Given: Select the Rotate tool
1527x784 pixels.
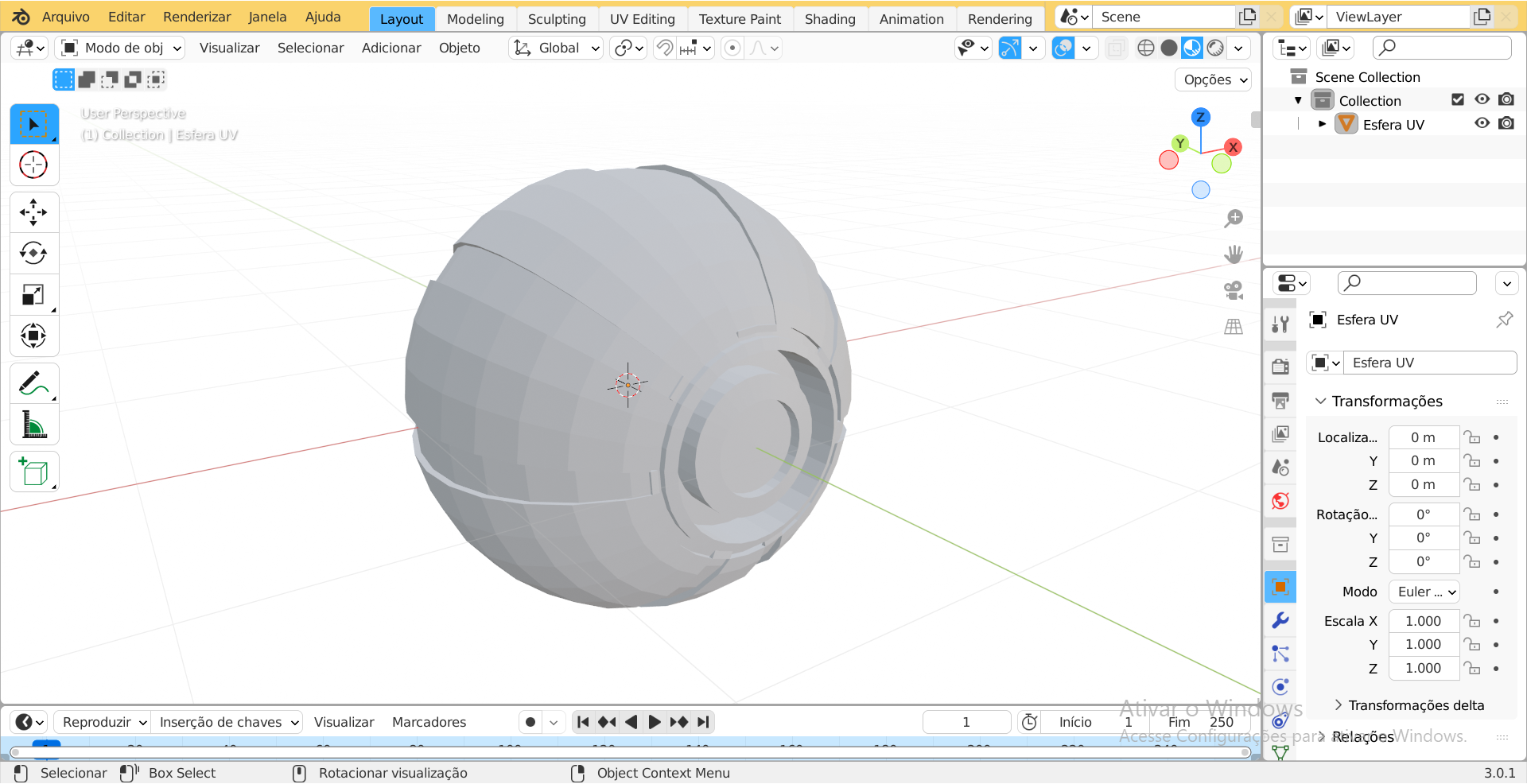Looking at the screenshot, I should coord(33,253).
